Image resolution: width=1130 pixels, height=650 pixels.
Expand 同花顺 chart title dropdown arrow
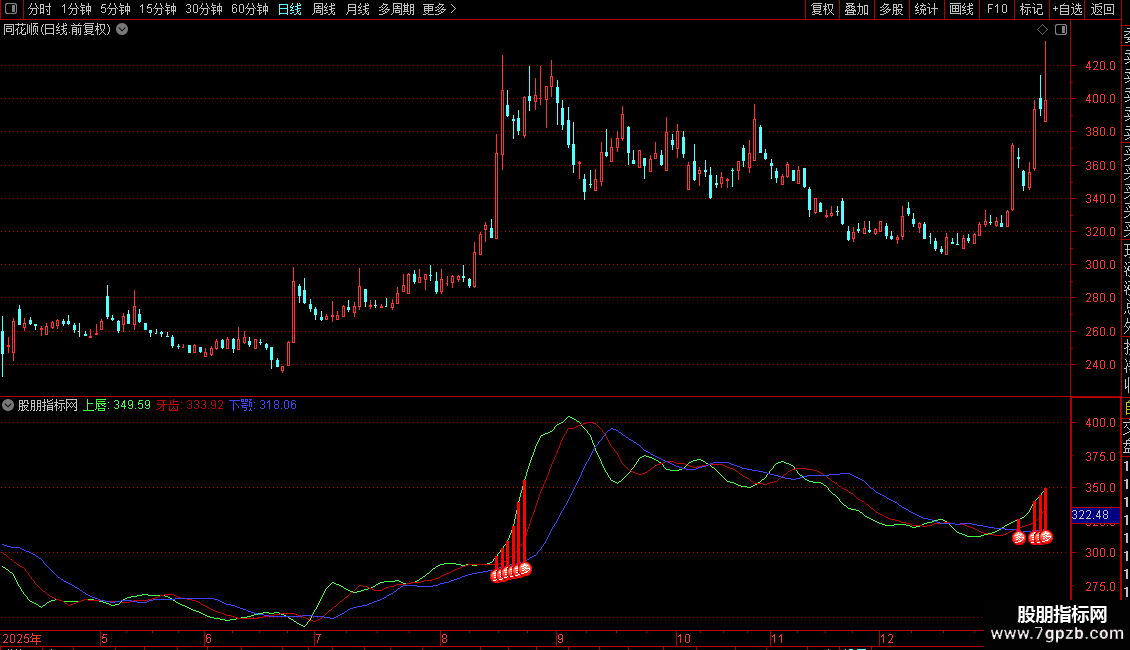click(x=122, y=29)
